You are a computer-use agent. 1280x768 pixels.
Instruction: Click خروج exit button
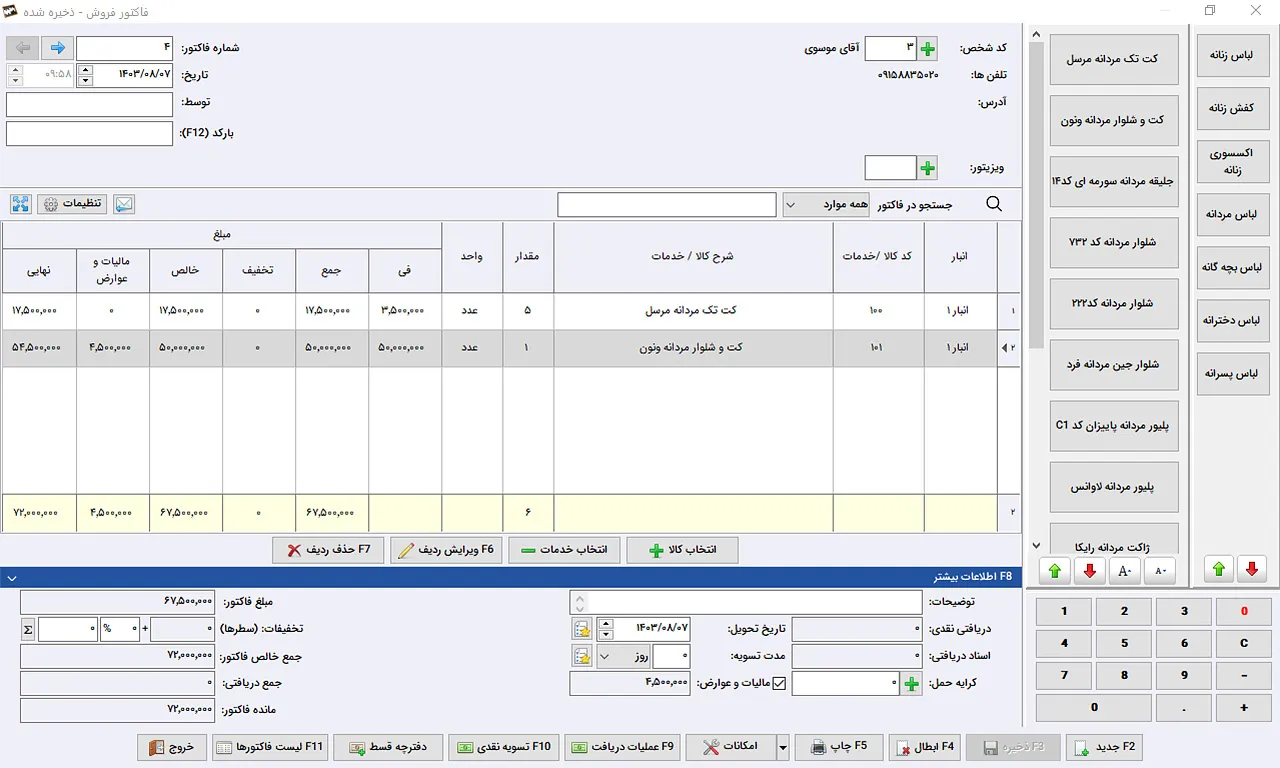pyautogui.click(x=172, y=747)
